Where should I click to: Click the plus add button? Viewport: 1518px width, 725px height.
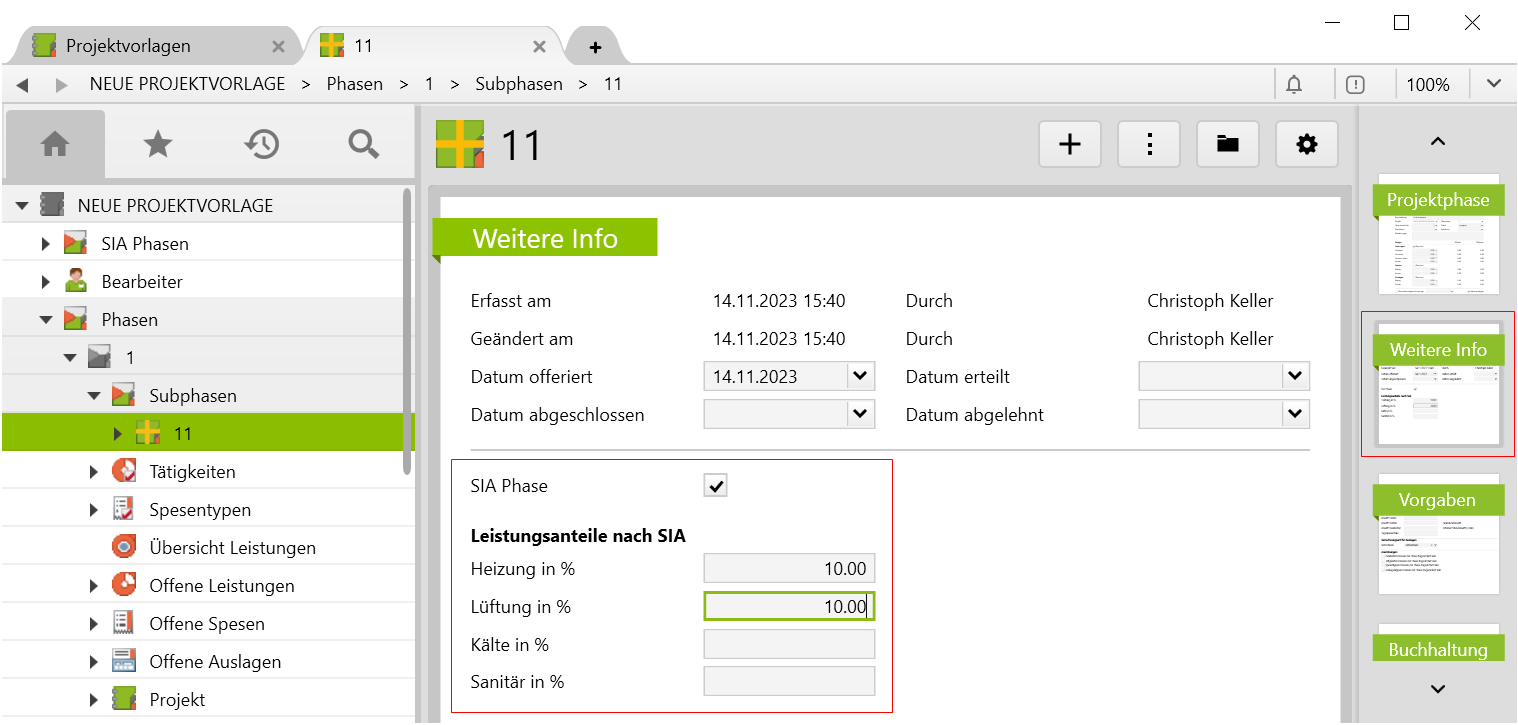point(1069,144)
